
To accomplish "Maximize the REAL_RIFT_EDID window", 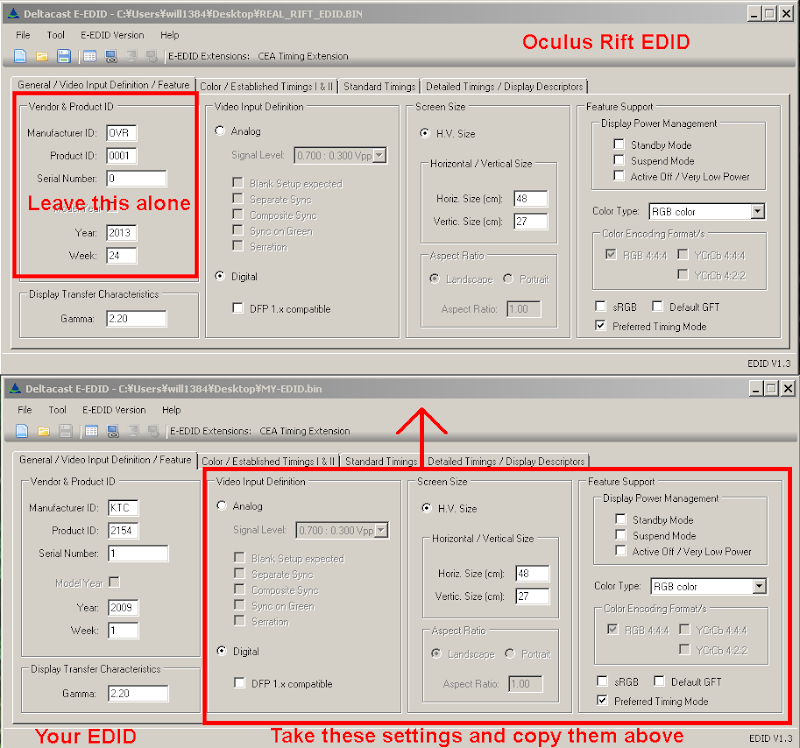I will point(770,14).
